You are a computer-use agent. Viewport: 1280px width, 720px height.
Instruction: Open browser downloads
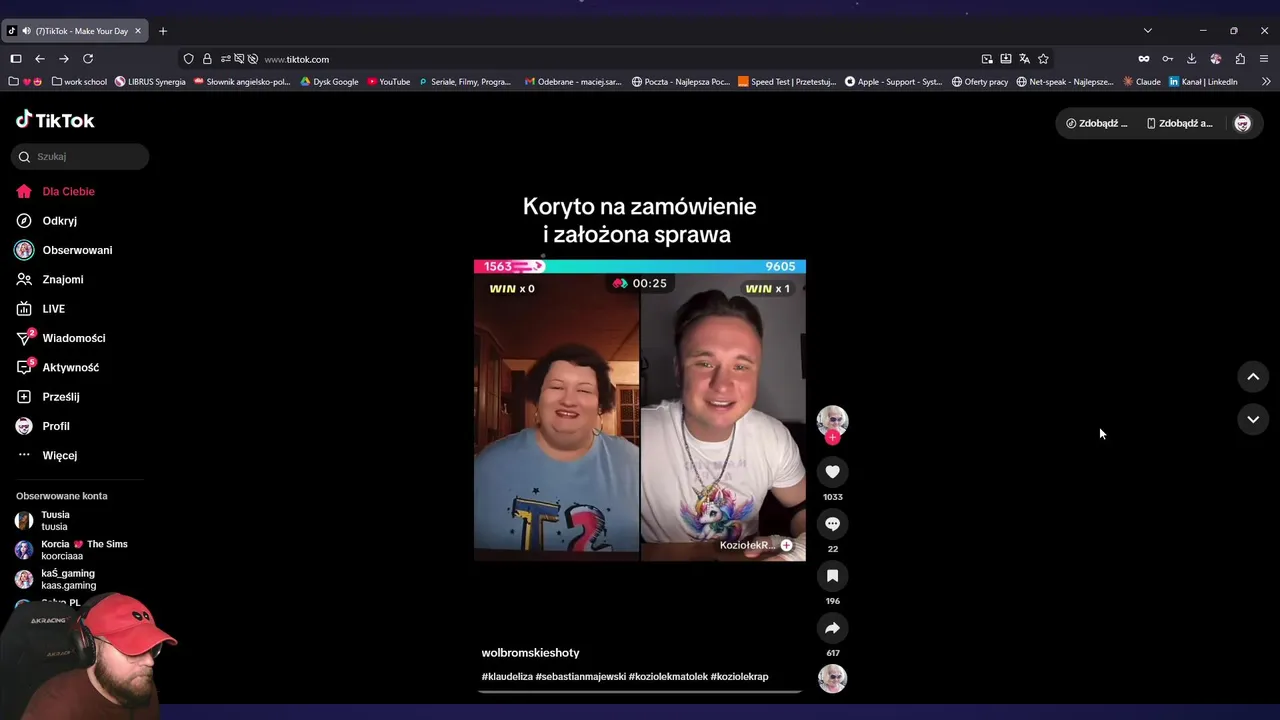click(1191, 59)
